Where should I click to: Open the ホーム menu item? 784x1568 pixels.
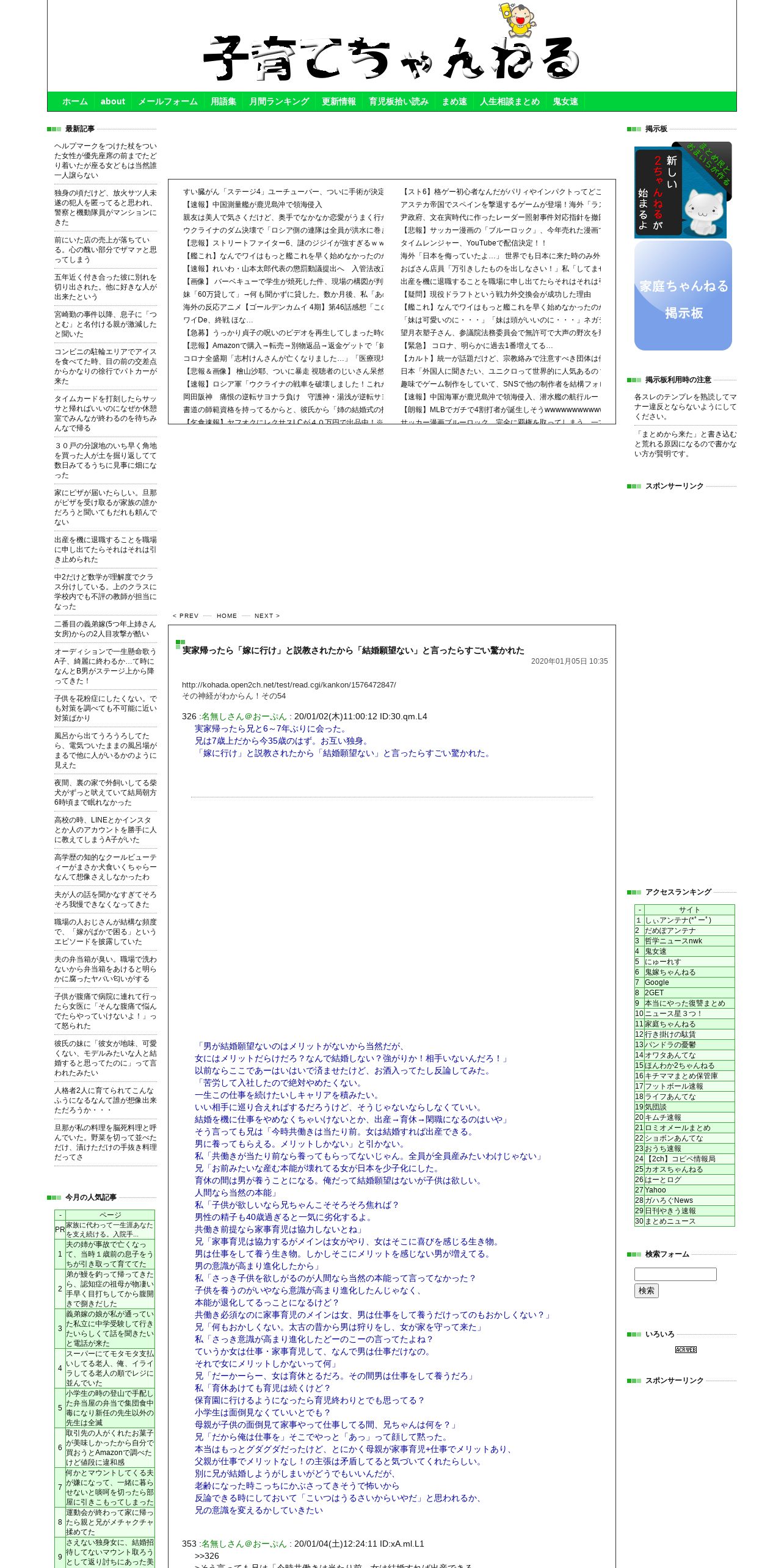75,102
